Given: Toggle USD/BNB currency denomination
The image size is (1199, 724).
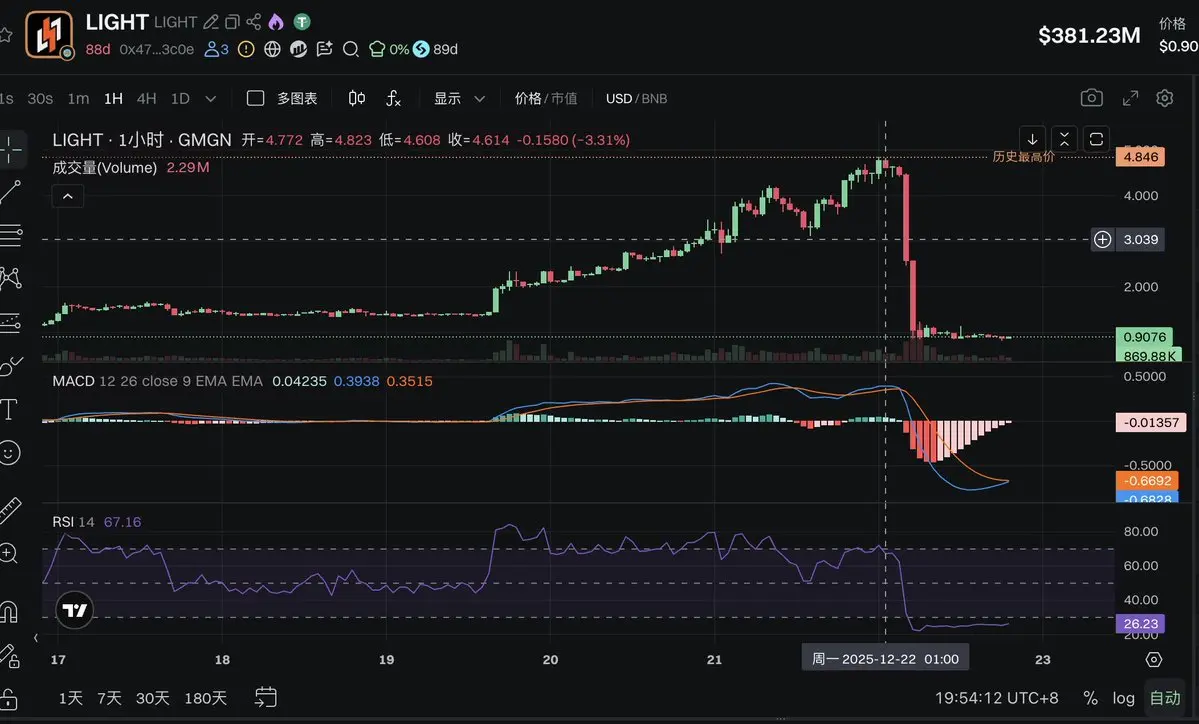Looking at the screenshot, I should 636,99.
